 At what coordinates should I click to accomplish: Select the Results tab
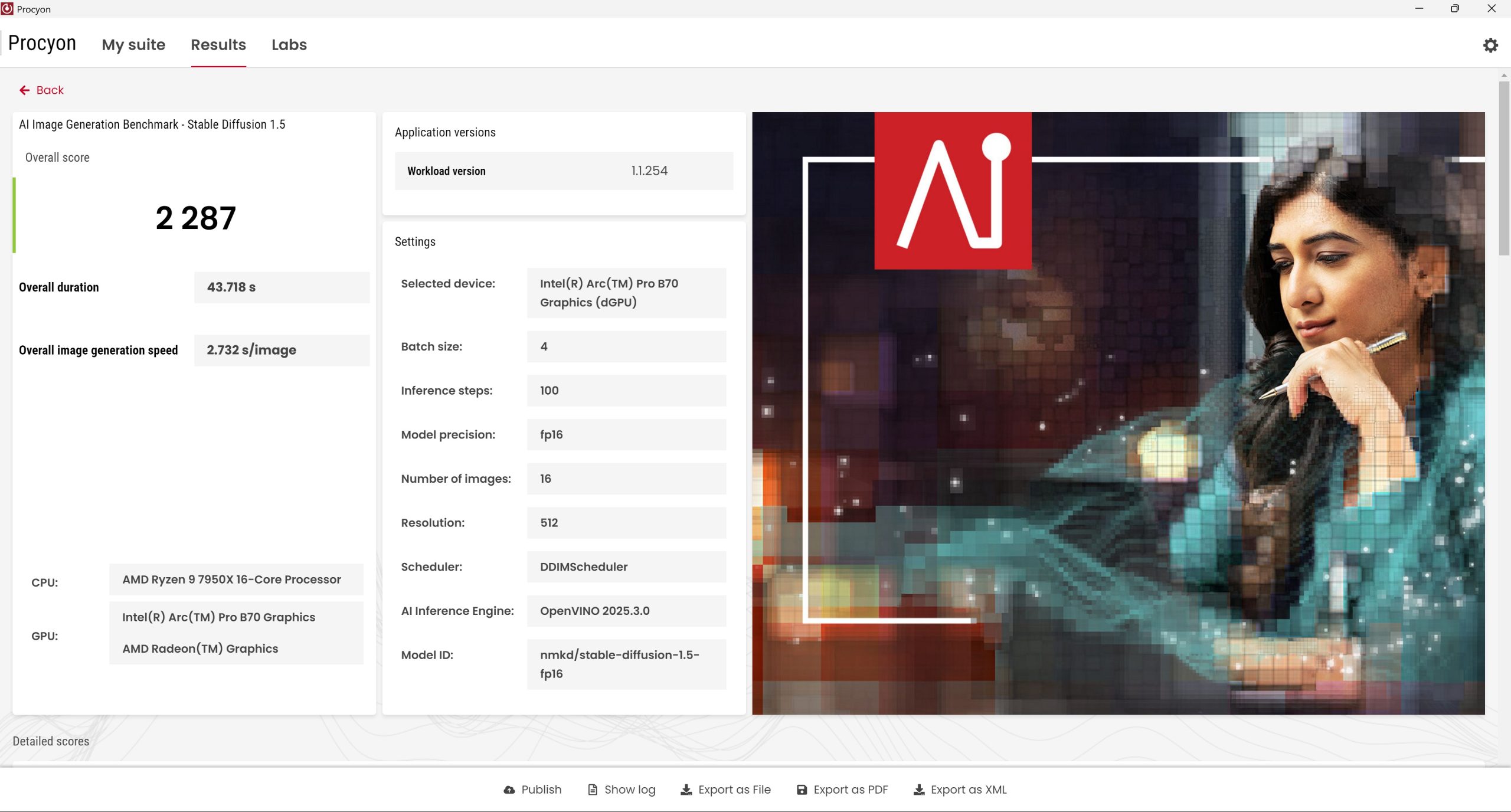coord(218,45)
